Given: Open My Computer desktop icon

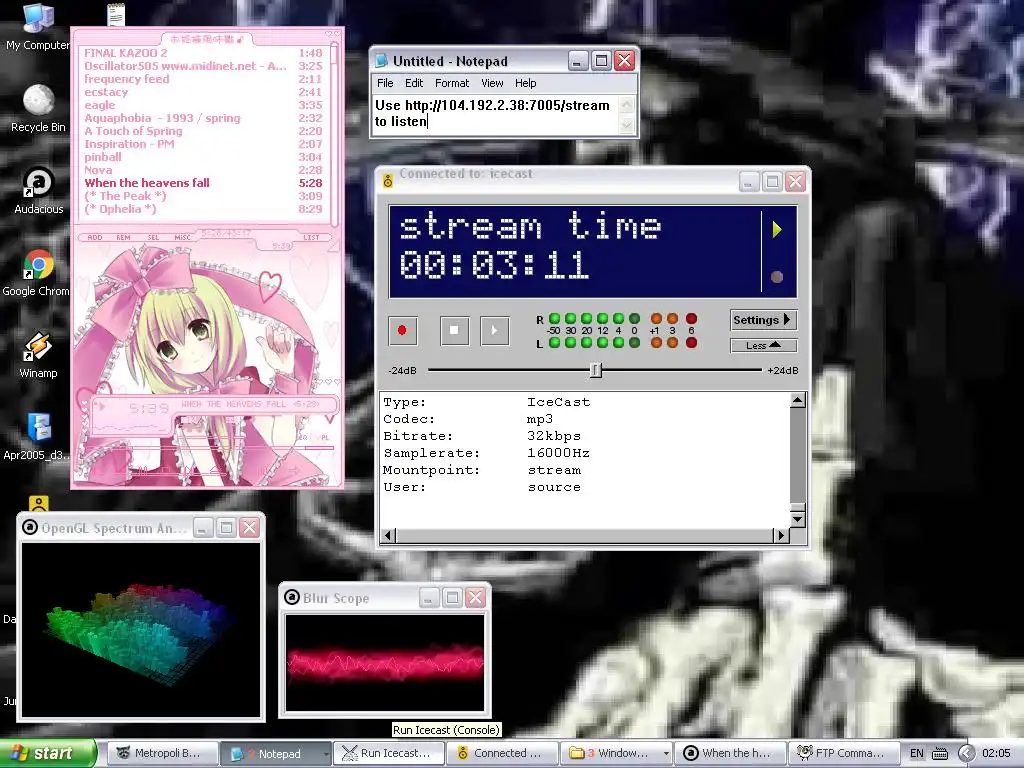Looking at the screenshot, I should pos(38,27).
